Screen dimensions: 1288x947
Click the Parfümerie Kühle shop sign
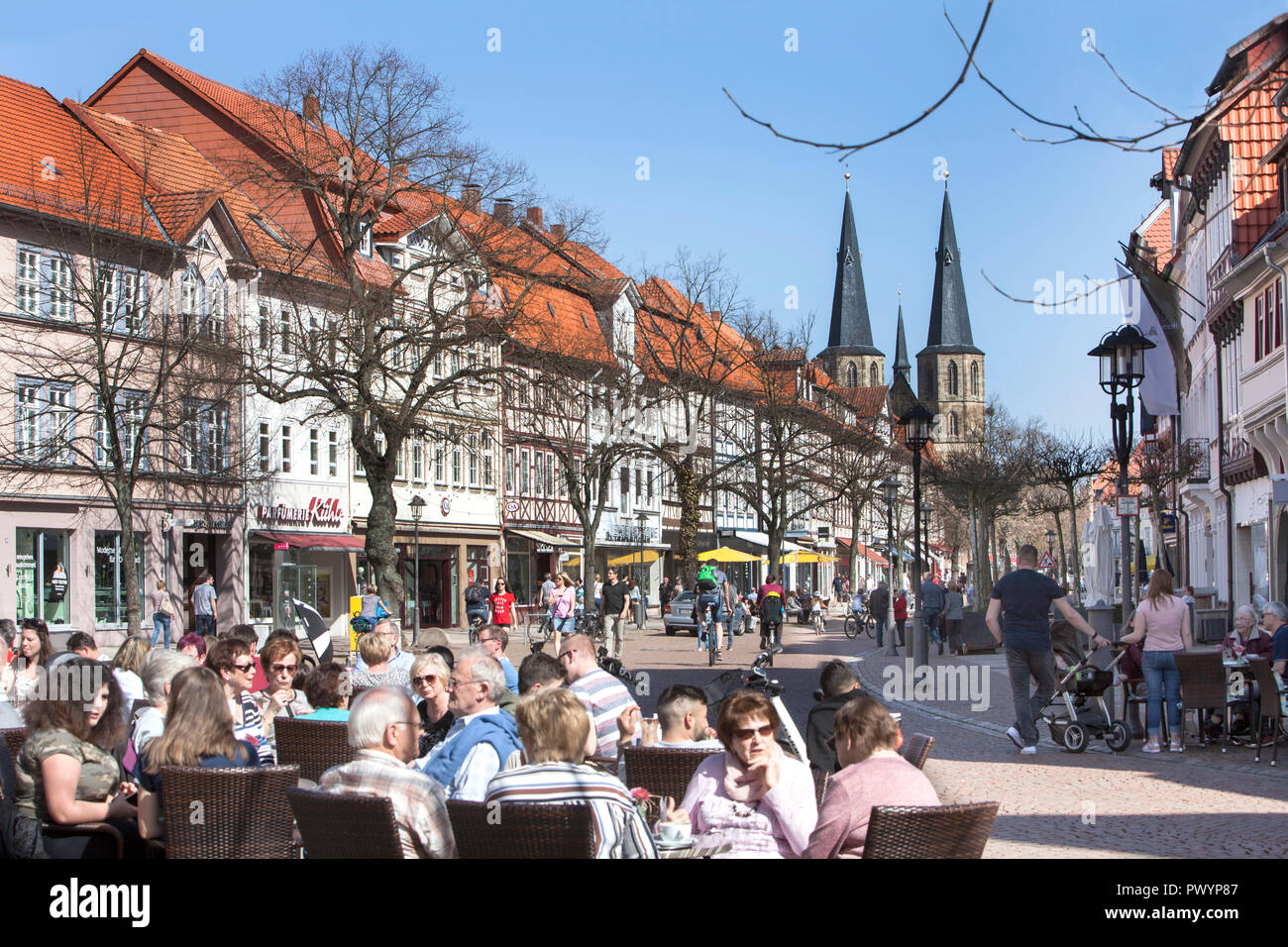point(301,513)
